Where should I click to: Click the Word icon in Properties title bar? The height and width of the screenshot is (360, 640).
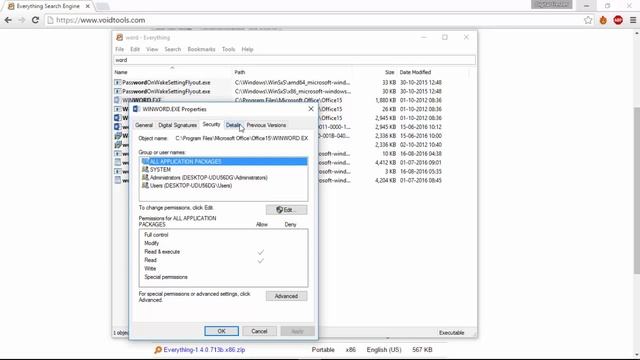click(x=136, y=109)
